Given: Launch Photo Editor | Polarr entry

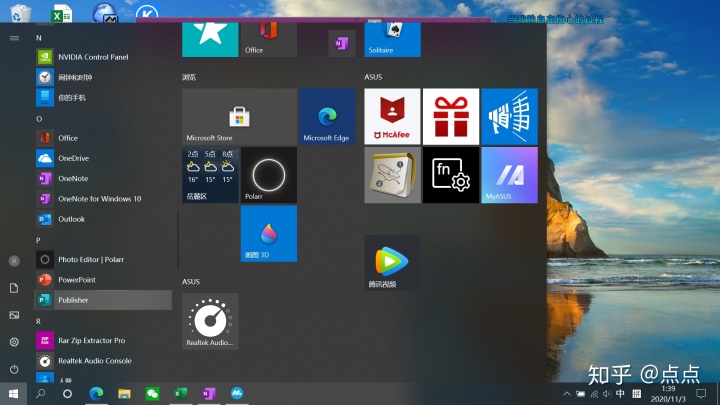Looking at the screenshot, I should 103,259.
